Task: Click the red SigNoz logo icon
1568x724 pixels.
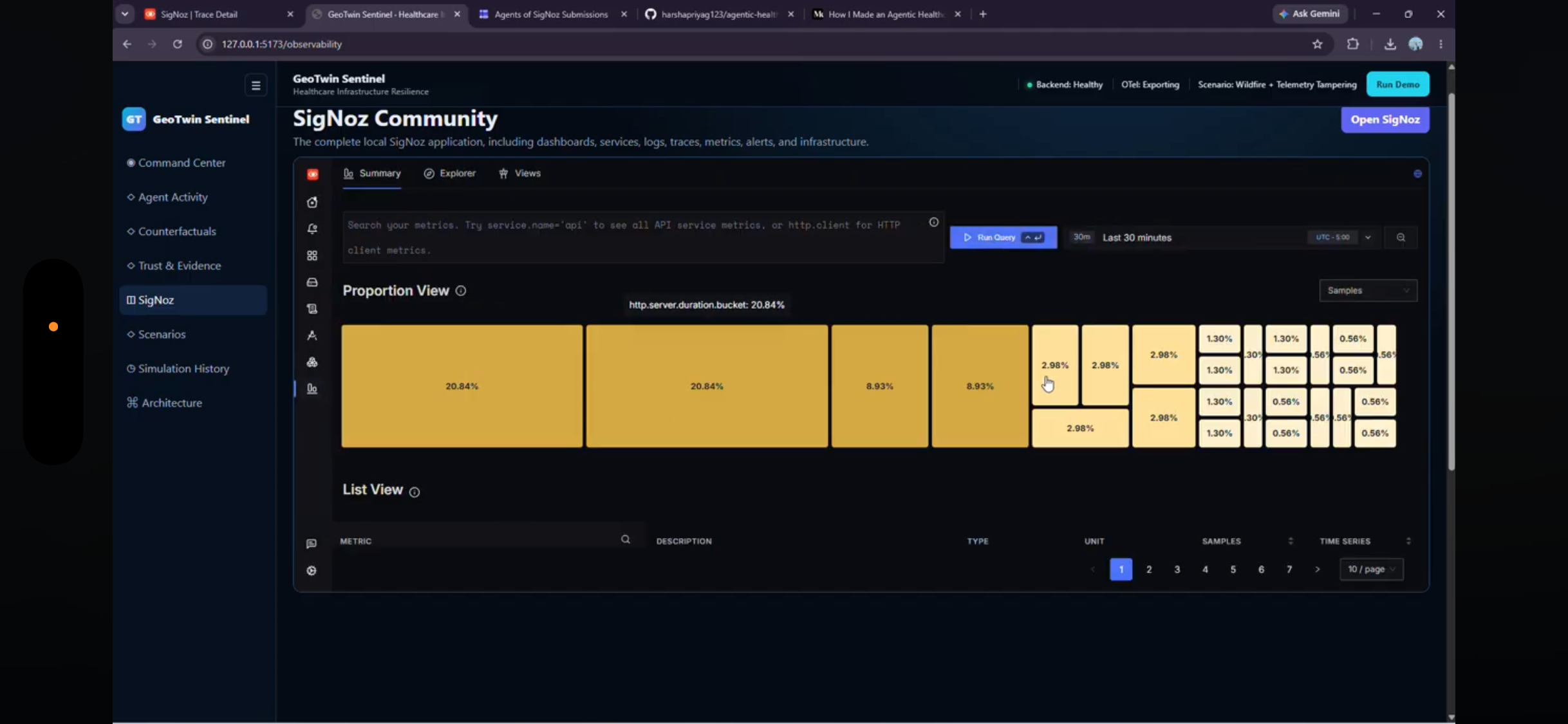Action: click(312, 174)
